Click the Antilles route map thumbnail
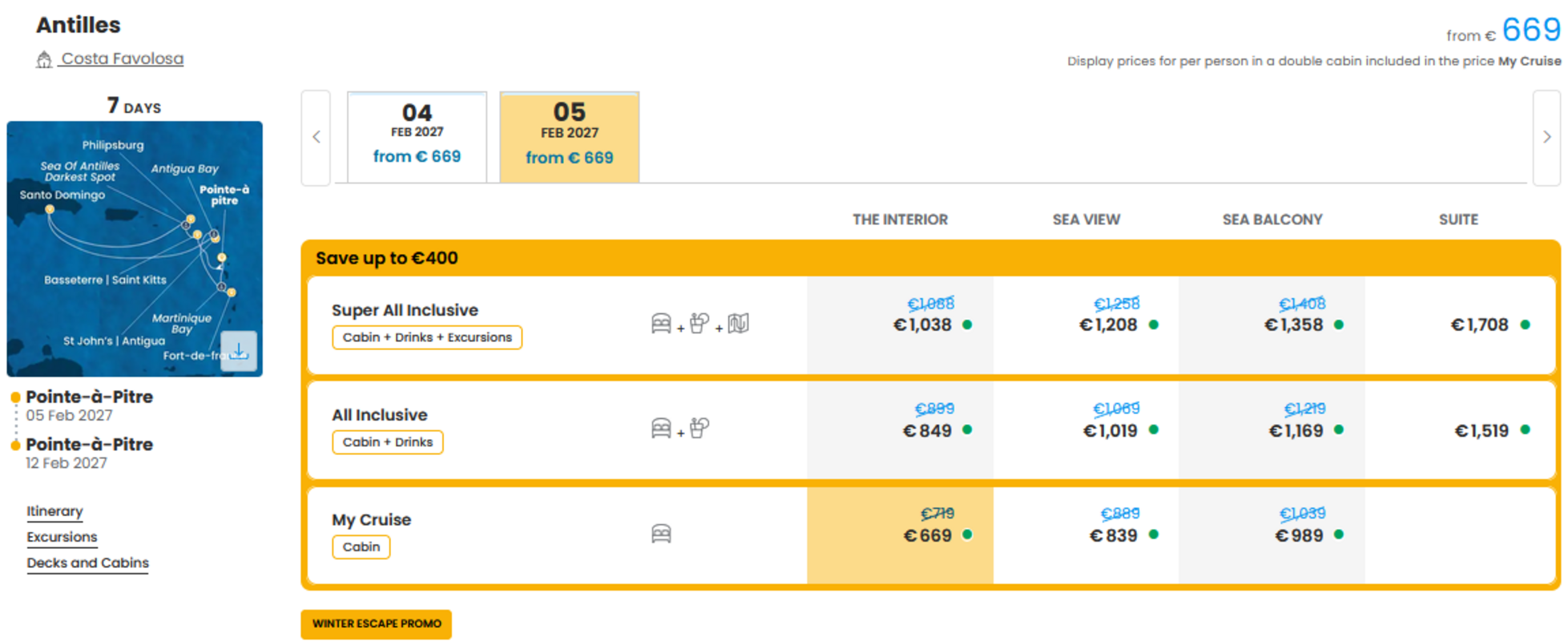Screen dimensions: 1568x641 pos(135,248)
